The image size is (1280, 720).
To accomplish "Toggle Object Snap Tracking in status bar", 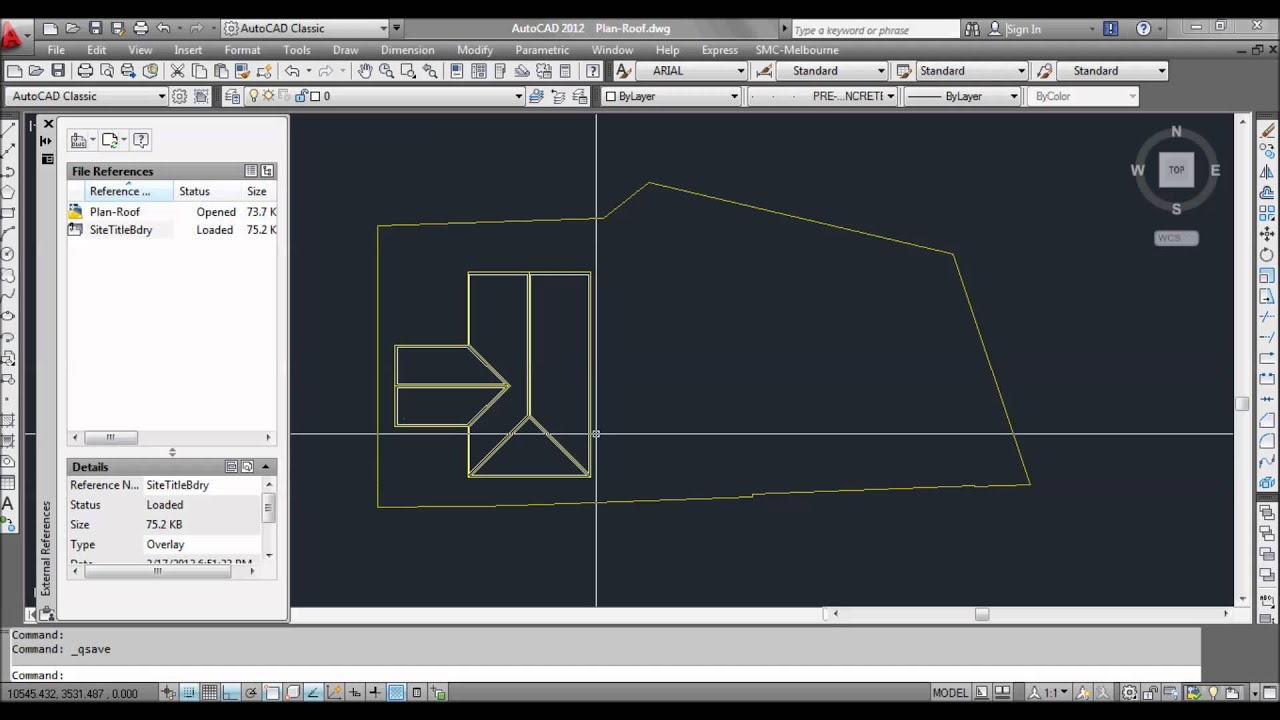I will coord(313,692).
